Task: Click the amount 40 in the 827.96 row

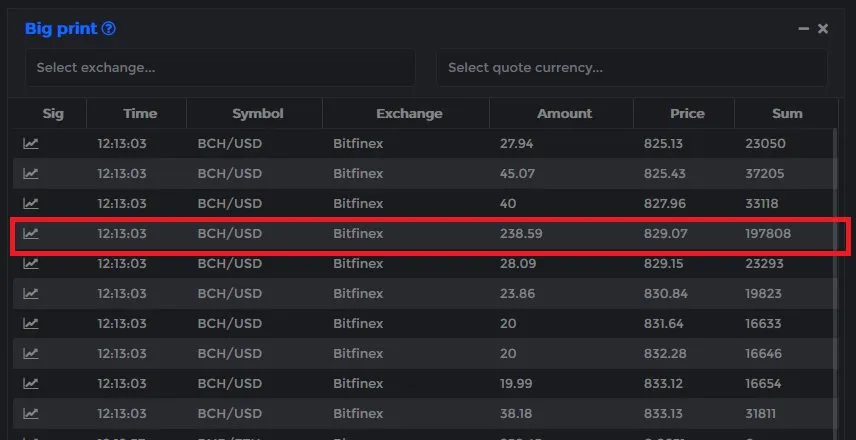Action: coord(508,204)
